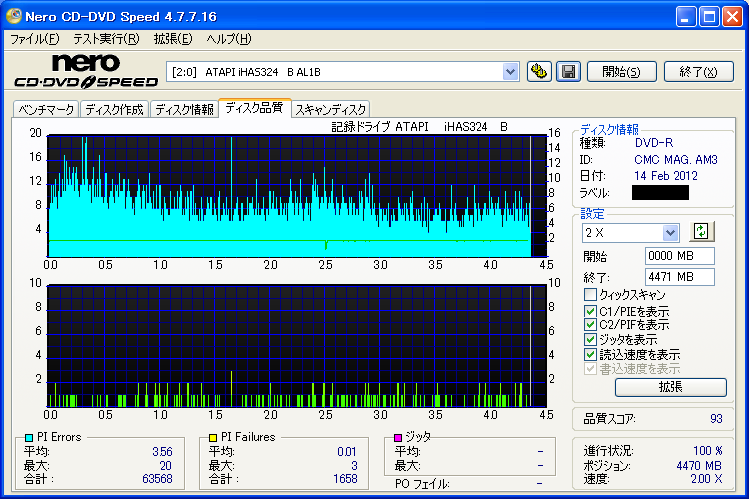Toggle the クイックスキャン checkbox
Image resolution: width=749 pixels, height=499 pixels.
[x=590, y=294]
